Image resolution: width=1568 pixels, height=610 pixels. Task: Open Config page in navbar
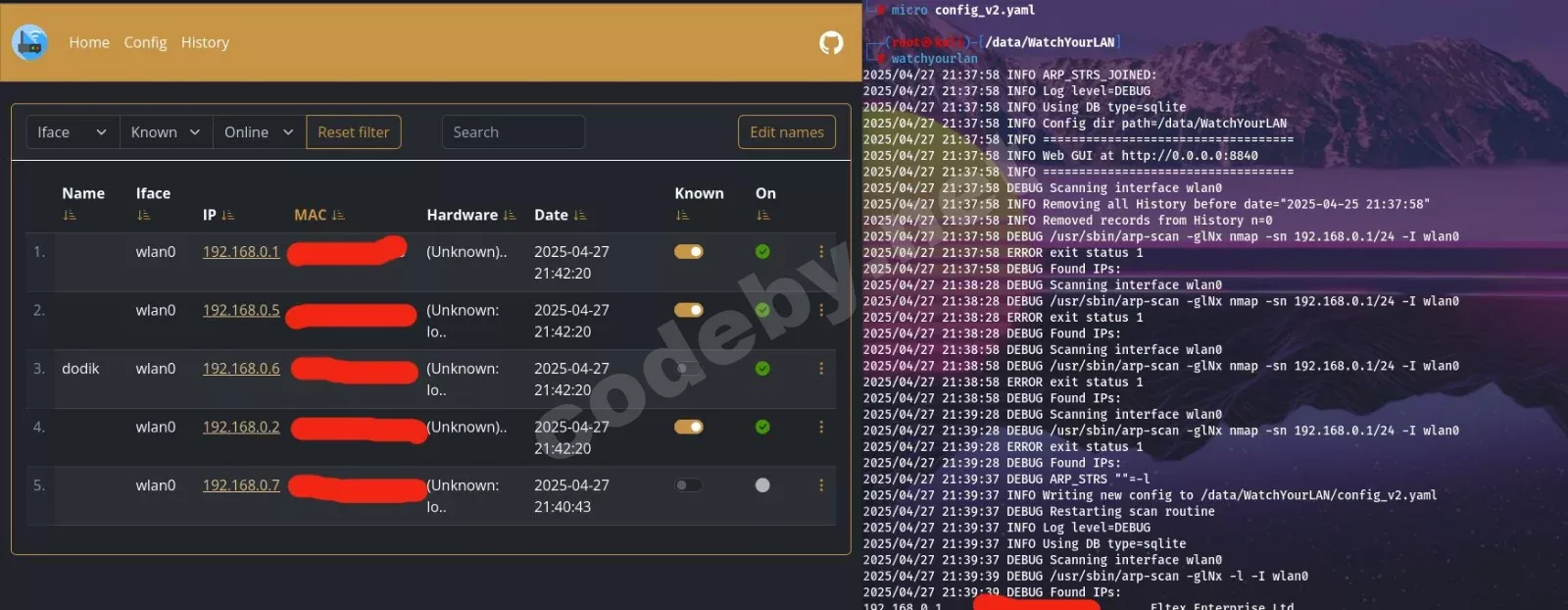point(145,42)
